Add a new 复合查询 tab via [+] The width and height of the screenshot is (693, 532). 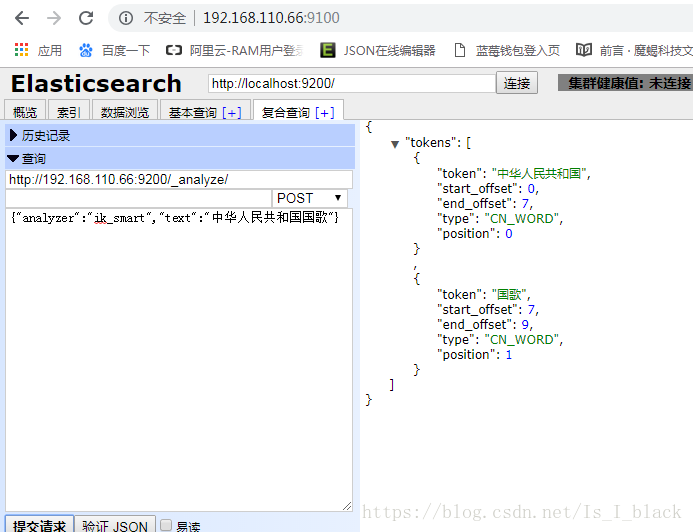click(324, 113)
